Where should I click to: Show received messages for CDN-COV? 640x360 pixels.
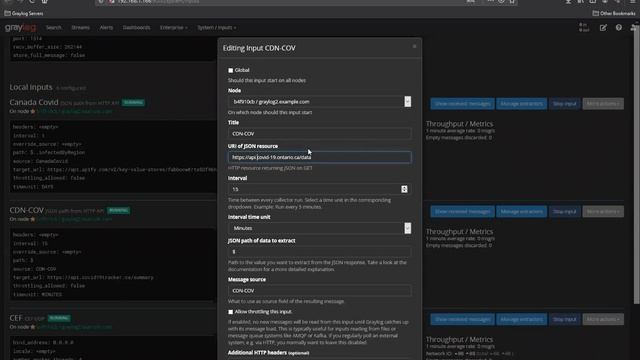tap(462, 211)
